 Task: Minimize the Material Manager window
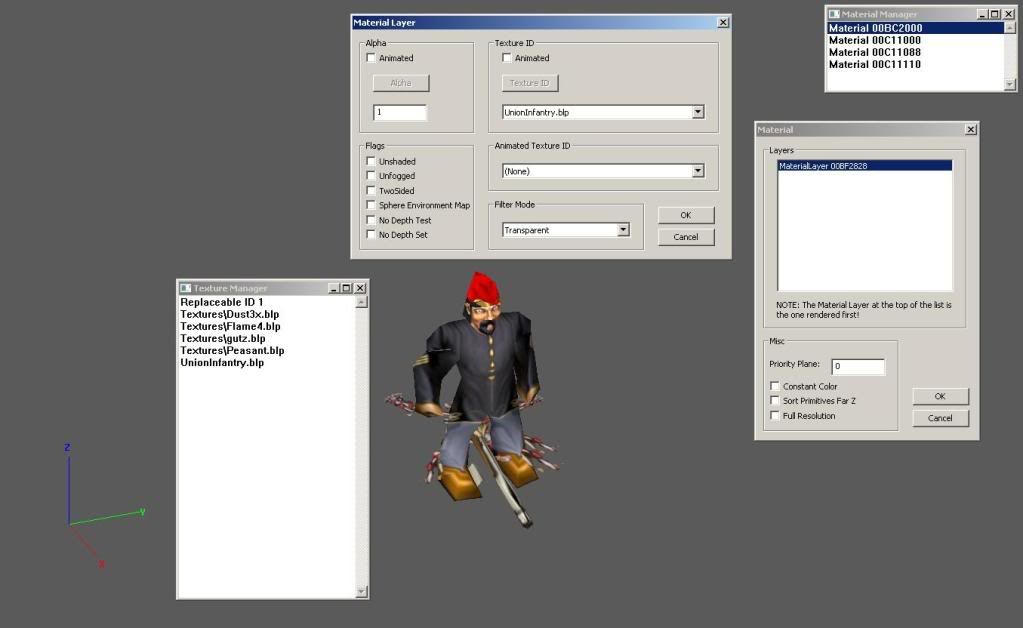[982, 14]
